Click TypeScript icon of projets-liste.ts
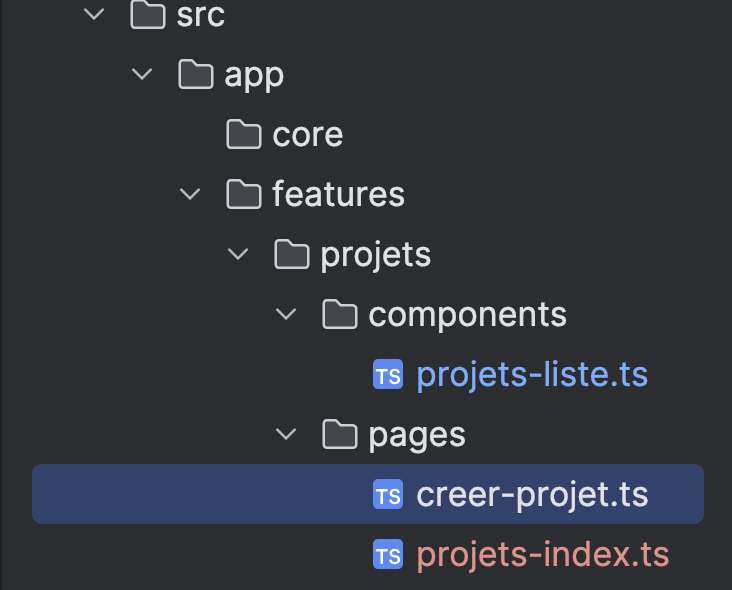The height and width of the screenshot is (590, 732). (388, 375)
